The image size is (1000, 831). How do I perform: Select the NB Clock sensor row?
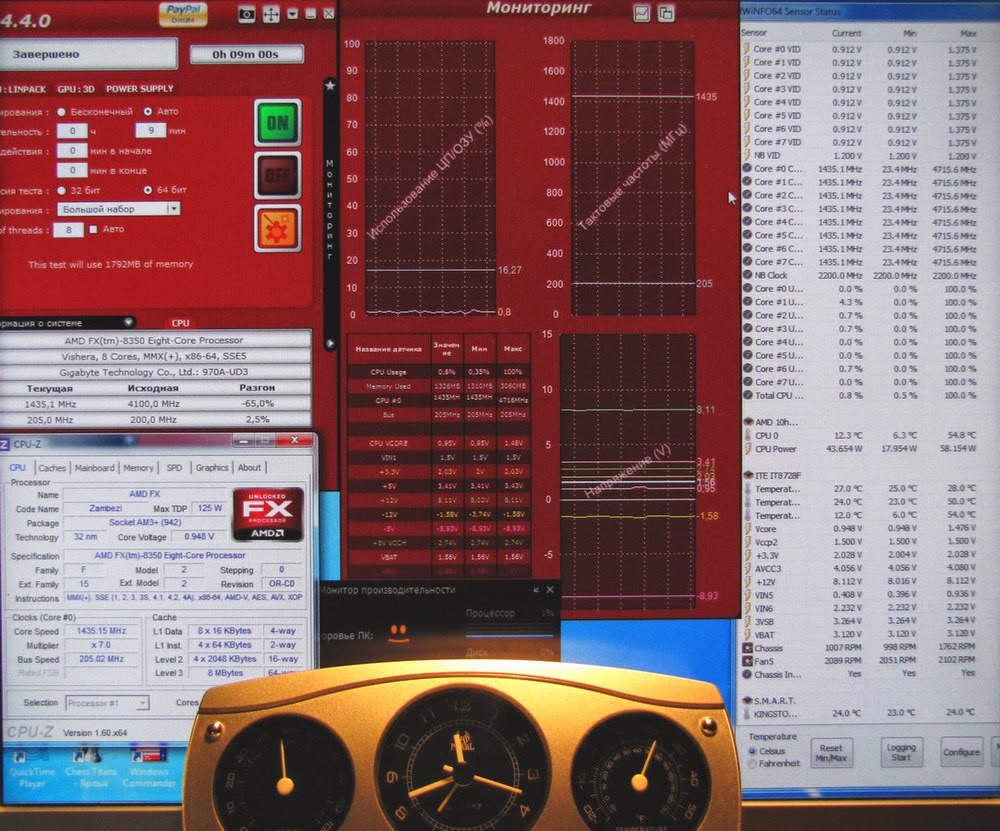click(860, 276)
